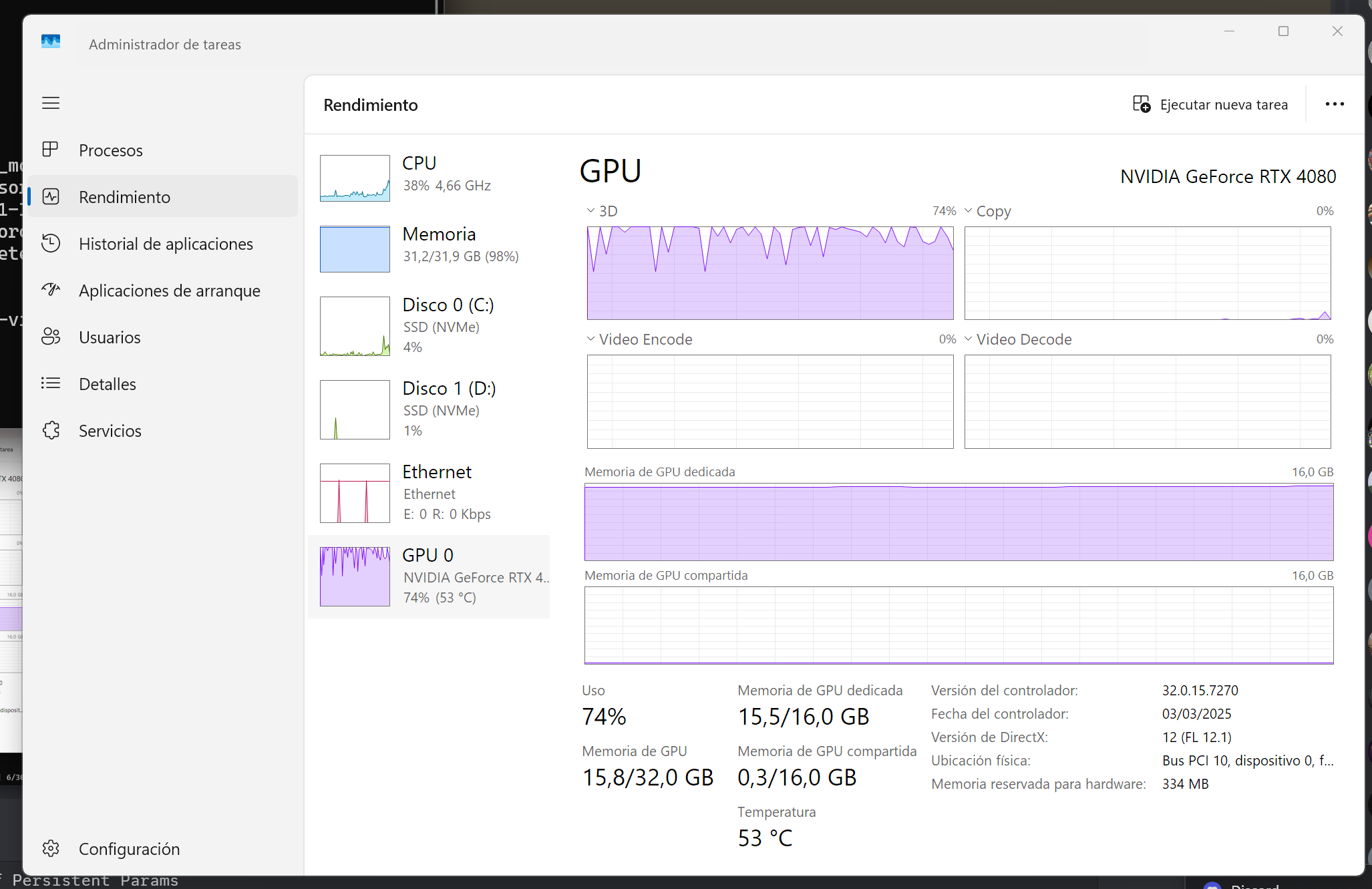Screen dimensions: 1372x889
Task: Click the Servicios puzzle icon
Action: (x=51, y=430)
